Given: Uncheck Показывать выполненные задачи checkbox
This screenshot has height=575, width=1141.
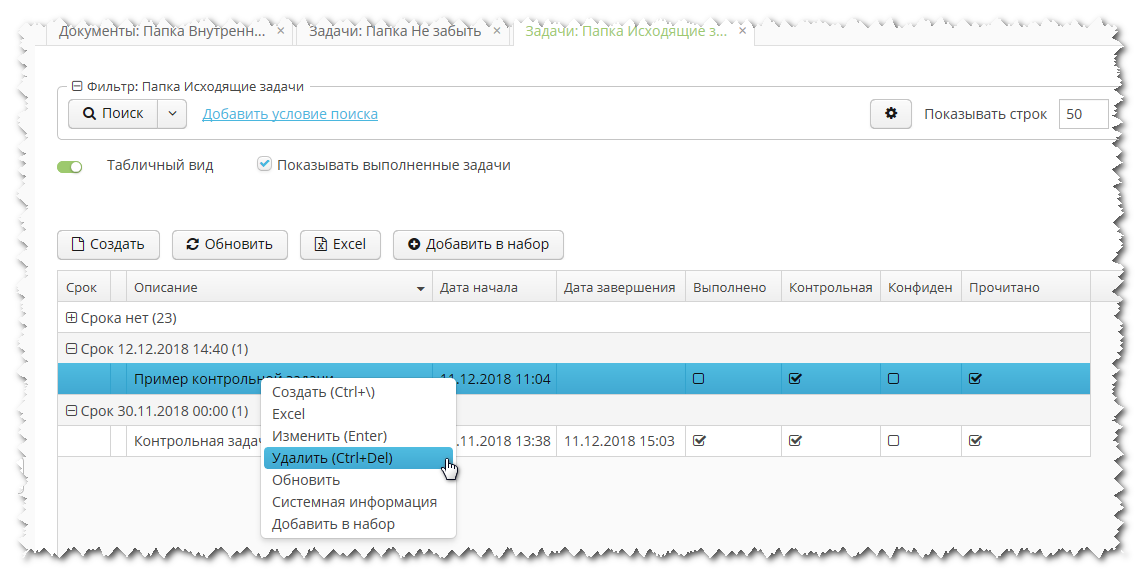Looking at the screenshot, I should click(264, 164).
